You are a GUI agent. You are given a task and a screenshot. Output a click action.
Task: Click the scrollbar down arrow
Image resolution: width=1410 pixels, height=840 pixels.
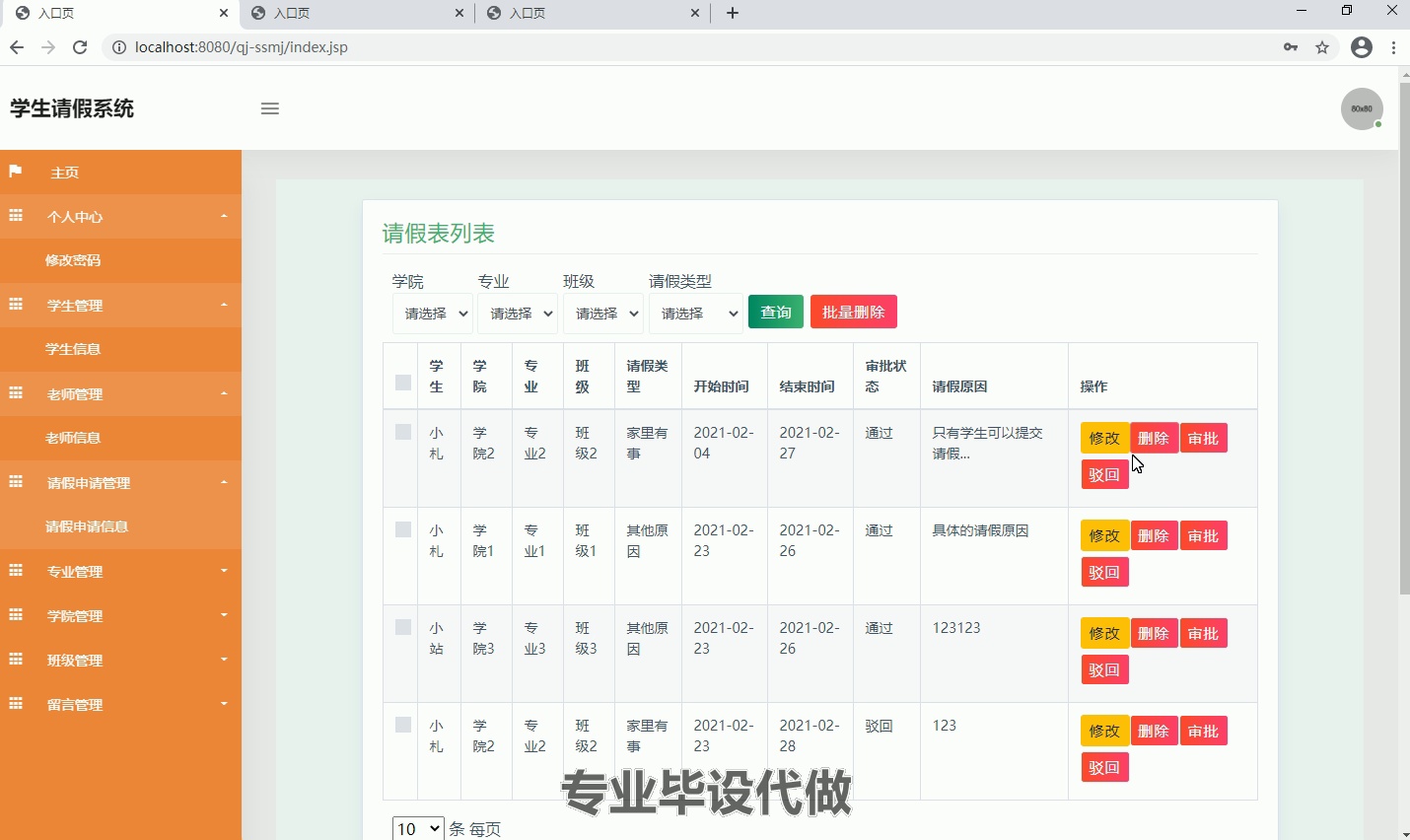point(1404,833)
